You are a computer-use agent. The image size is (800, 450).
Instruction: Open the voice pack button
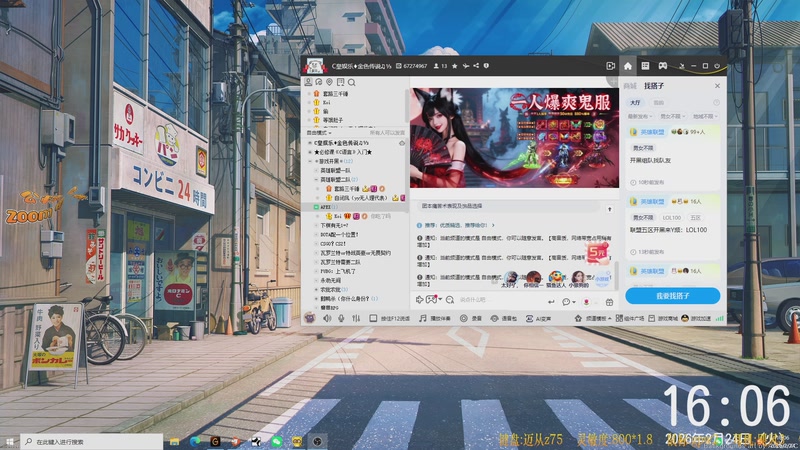click(504, 318)
